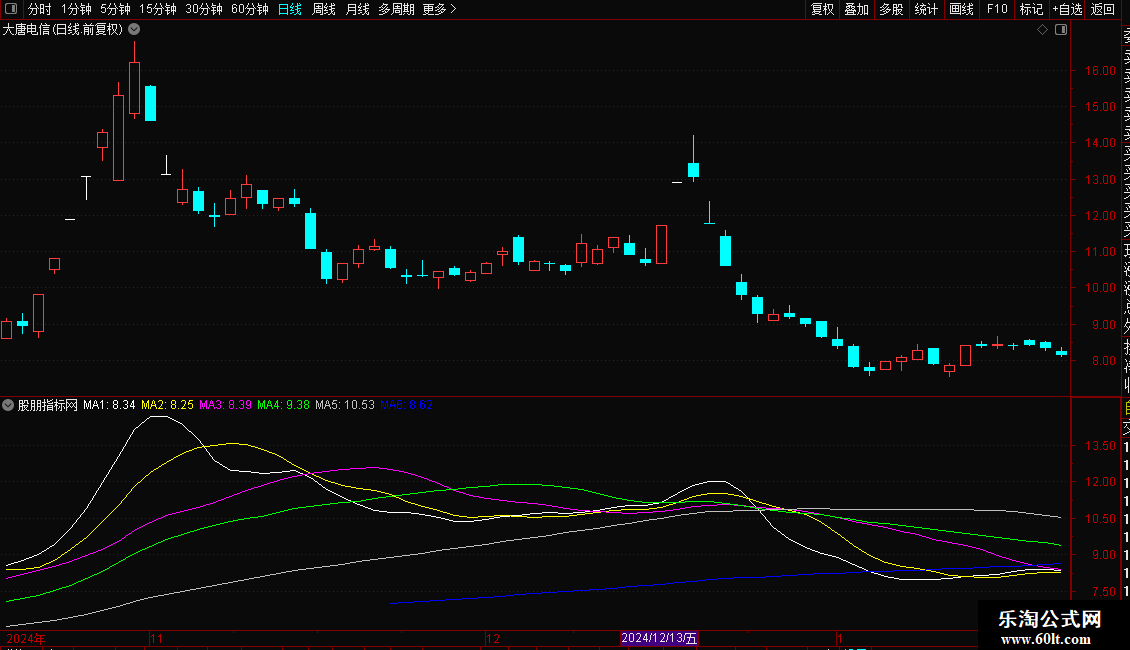
Task: Switch to the 60分钟 period
Action: click(249, 9)
